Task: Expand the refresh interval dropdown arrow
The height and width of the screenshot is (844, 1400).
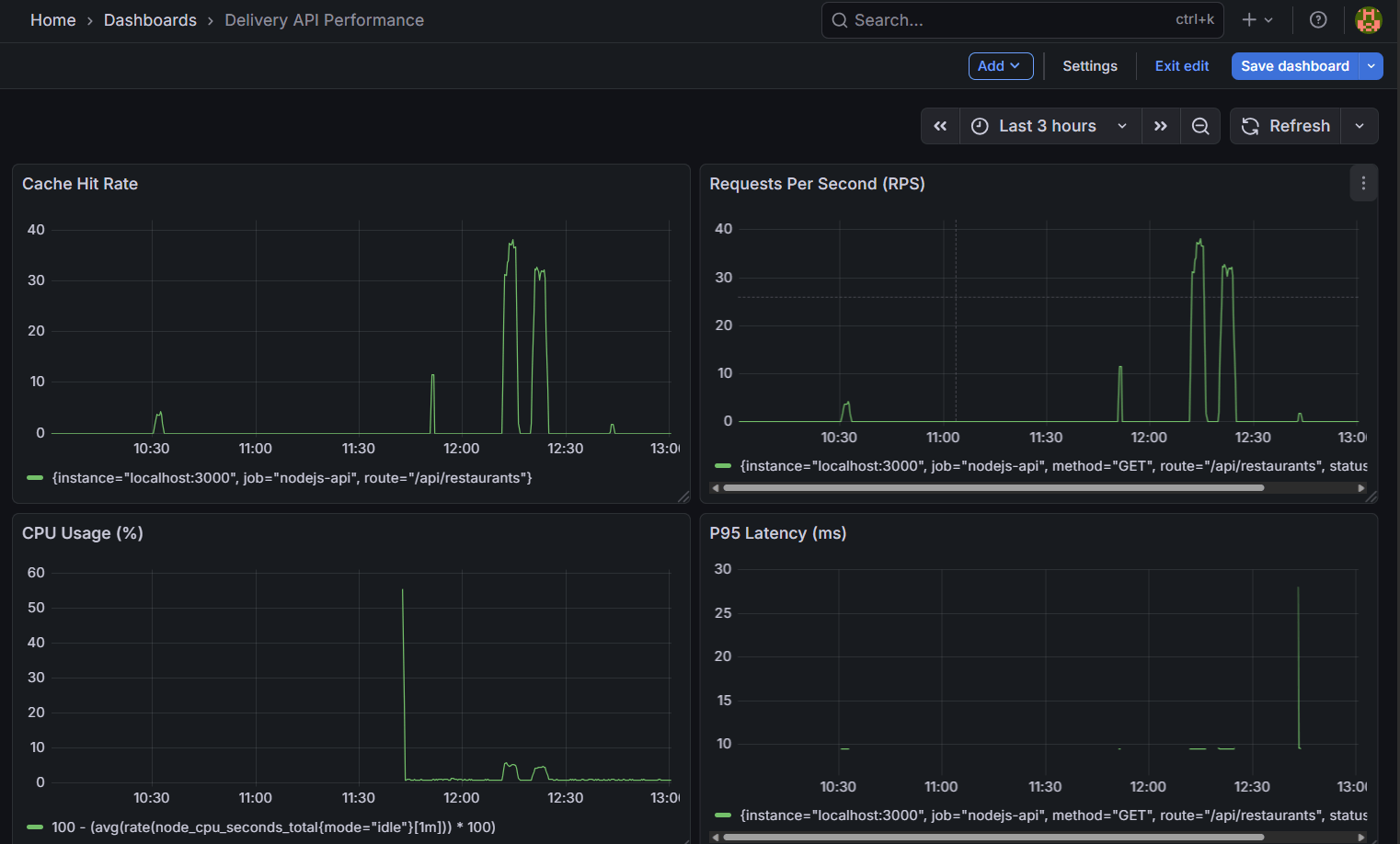Action: click(x=1360, y=126)
